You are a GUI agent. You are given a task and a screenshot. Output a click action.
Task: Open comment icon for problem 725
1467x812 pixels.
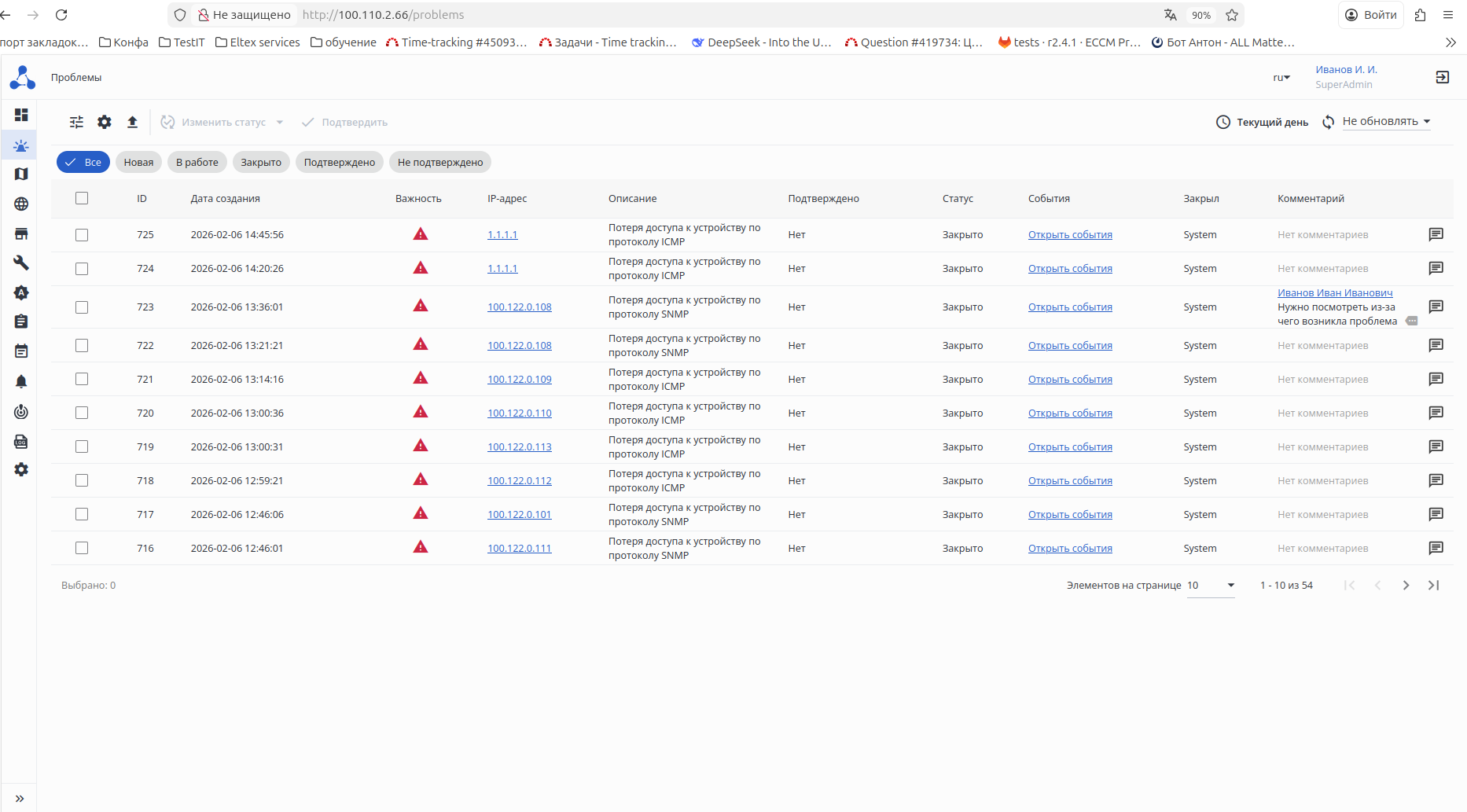(x=1436, y=234)
